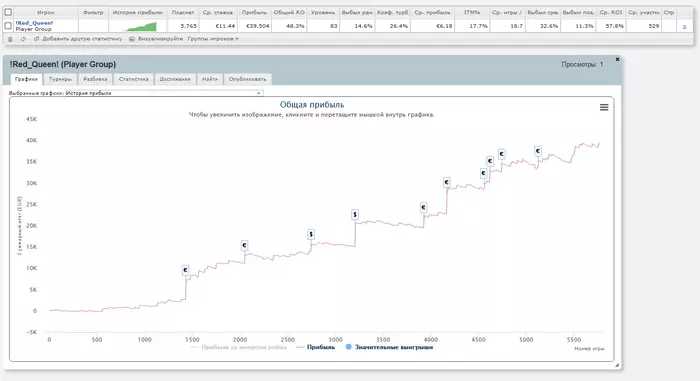Open the !Red_Queen! player link

34,23
